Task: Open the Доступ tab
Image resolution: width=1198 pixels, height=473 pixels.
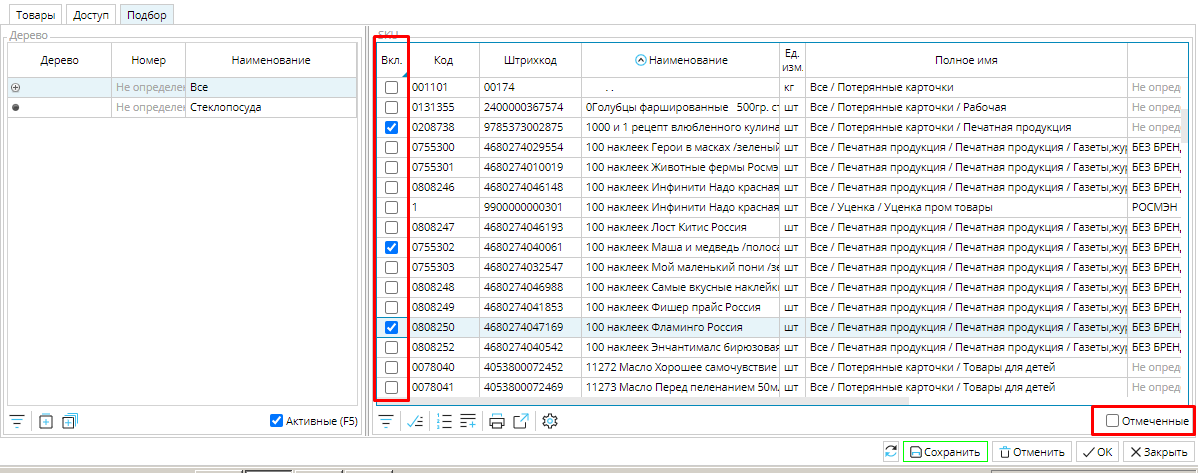Action: pyautogui.click(x=91, y=15)
